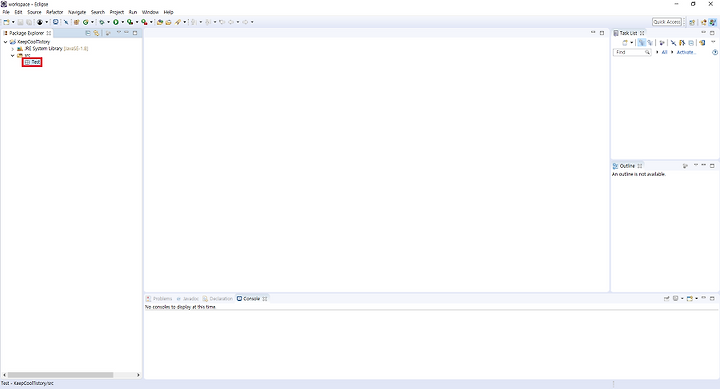Toggle Link with Editor in Package Explorer
Image resolution: width=720 pixels, height=389 pixels.
click(x=96, y=33)
